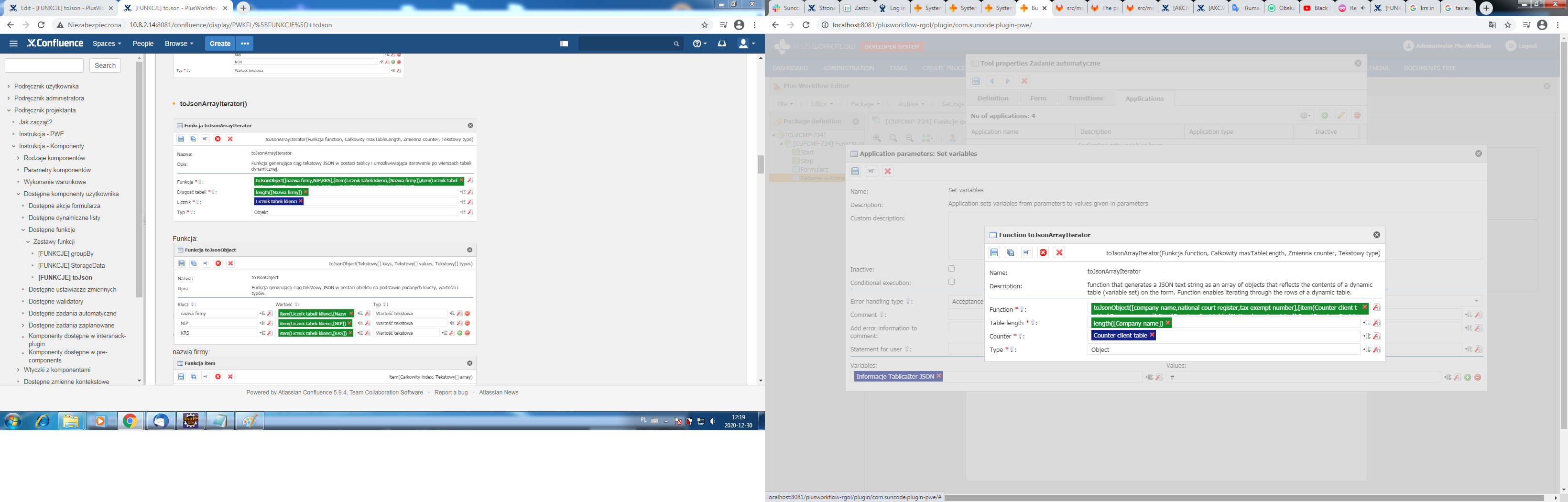Open the Confluence user profile dropdown
The image size is (1568, 502).
[746, 44]
